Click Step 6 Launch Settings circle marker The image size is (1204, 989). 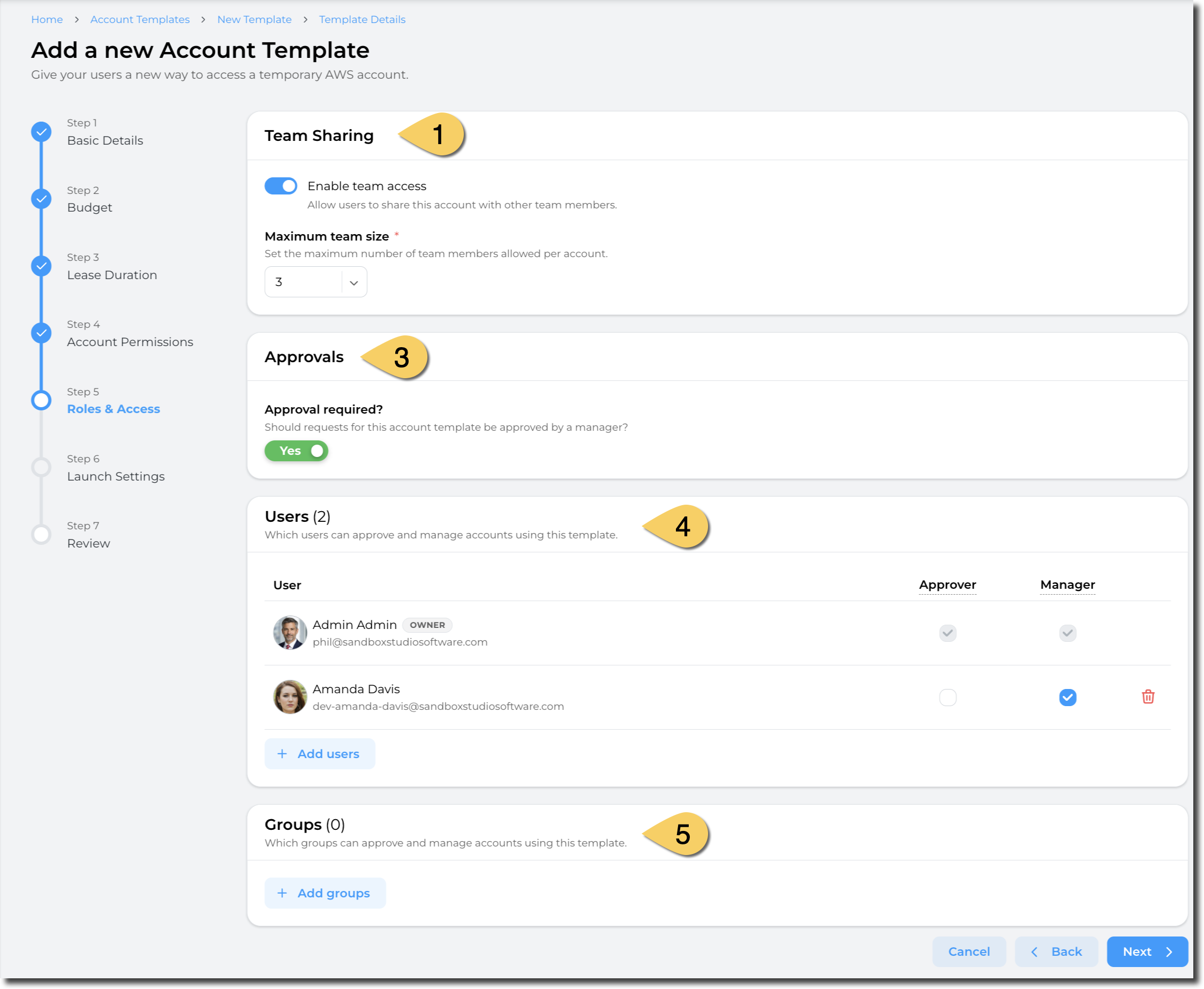(x=41, y=467)
